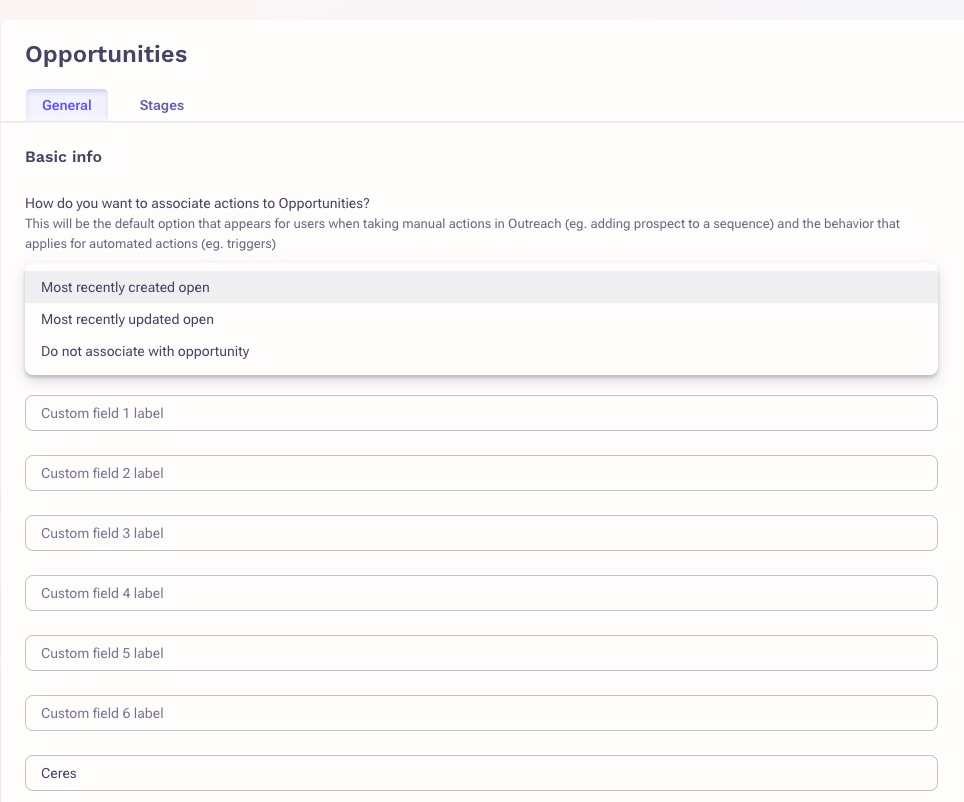Select 'Most recently created open' option
Image resolution: width=964 pixels, height=802 pixels.
(125, 287)
